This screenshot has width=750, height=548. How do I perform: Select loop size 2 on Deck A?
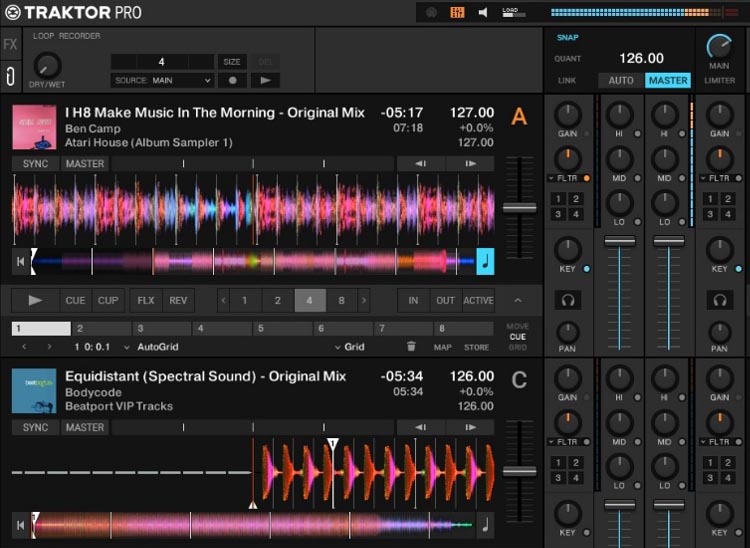pyautogui.click(x=277, y=300)
